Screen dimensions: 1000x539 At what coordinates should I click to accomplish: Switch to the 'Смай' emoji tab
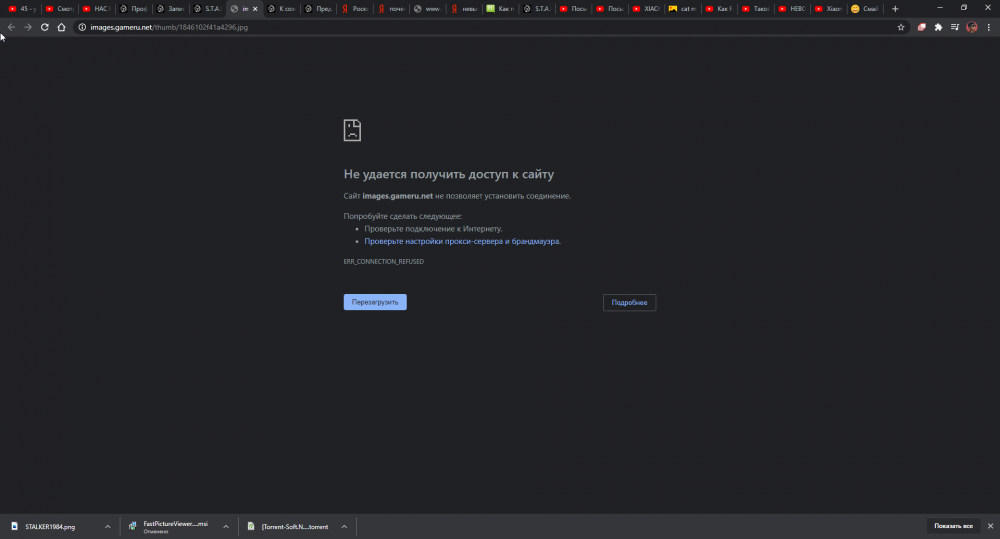point(865,9)
